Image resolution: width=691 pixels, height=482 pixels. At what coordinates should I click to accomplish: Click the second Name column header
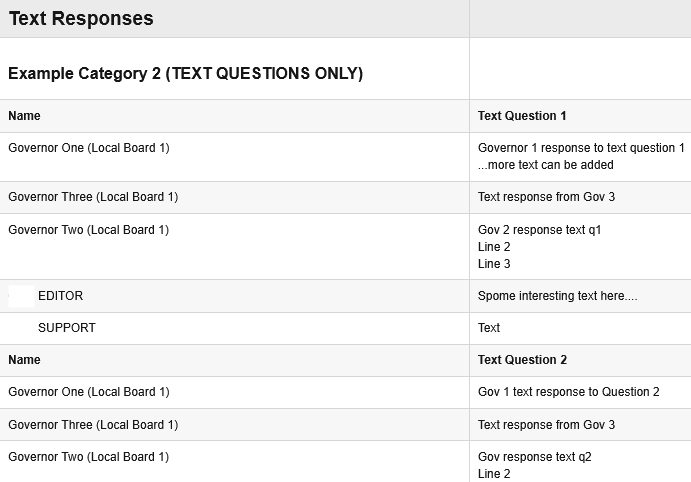(24, 360)
